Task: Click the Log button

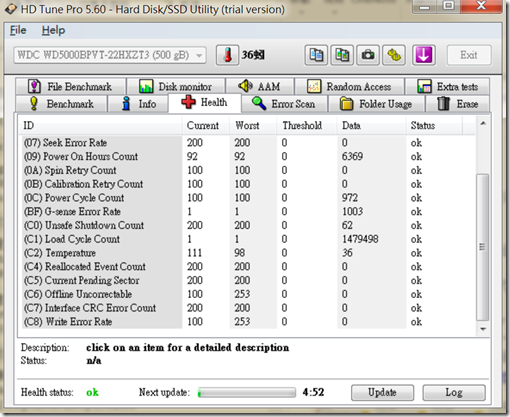Action: 454,393
